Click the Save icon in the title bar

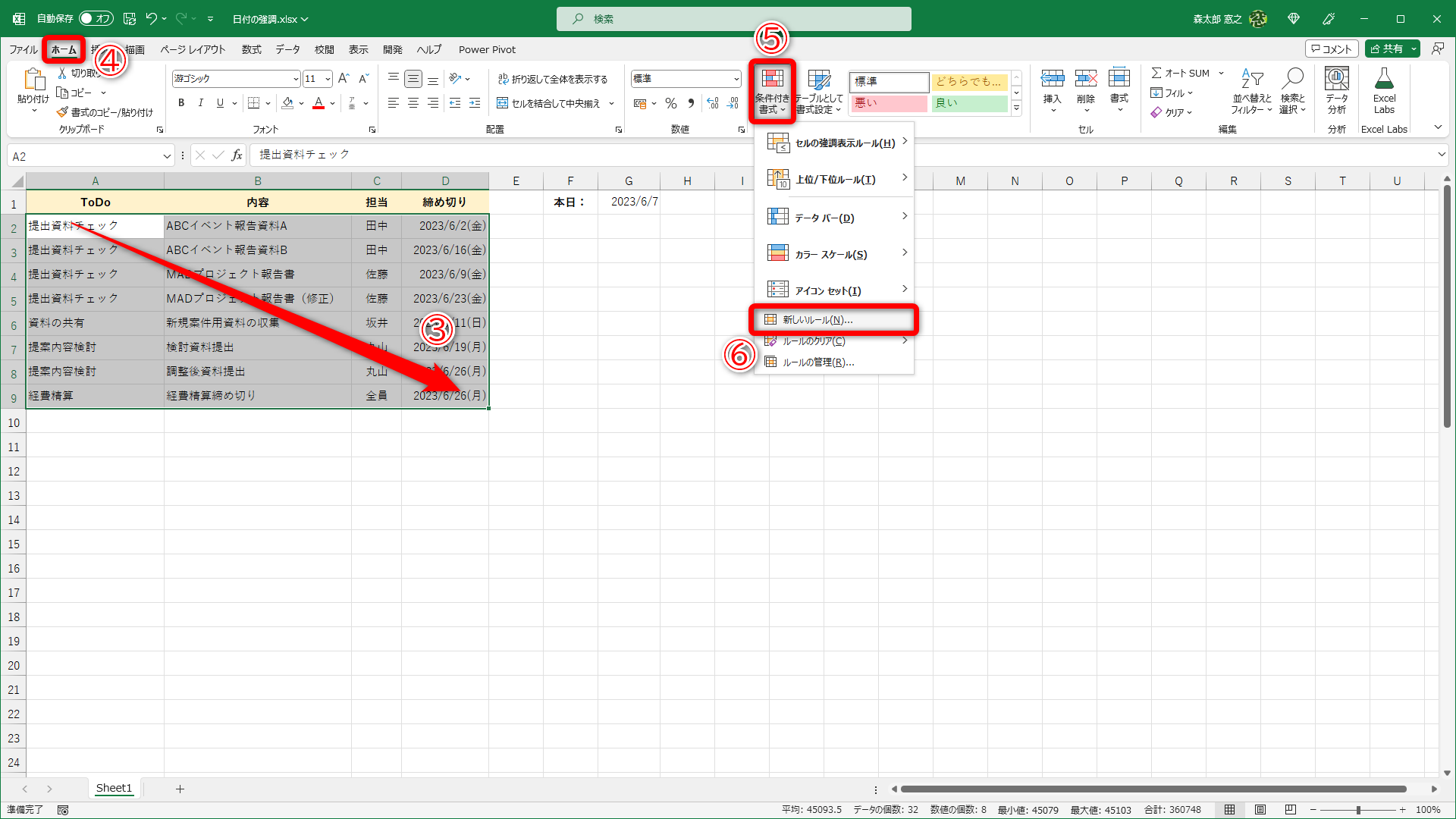point(130,19)
